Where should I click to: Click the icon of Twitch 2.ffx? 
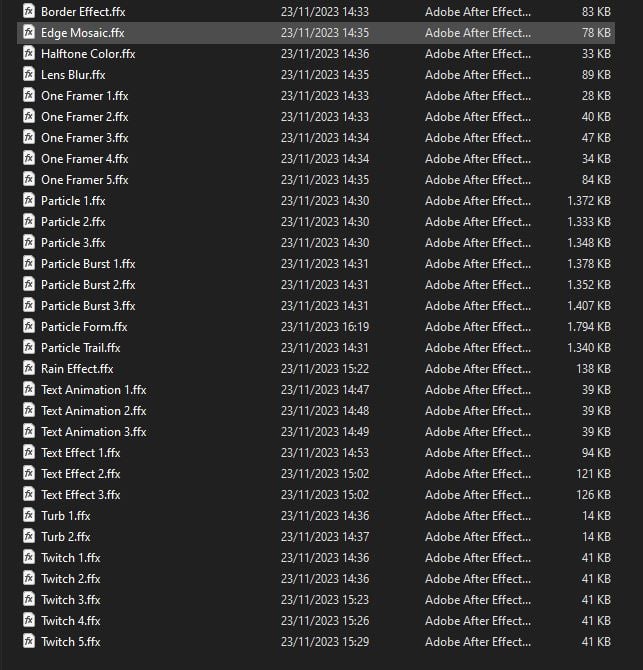click(x=29, y=578)
